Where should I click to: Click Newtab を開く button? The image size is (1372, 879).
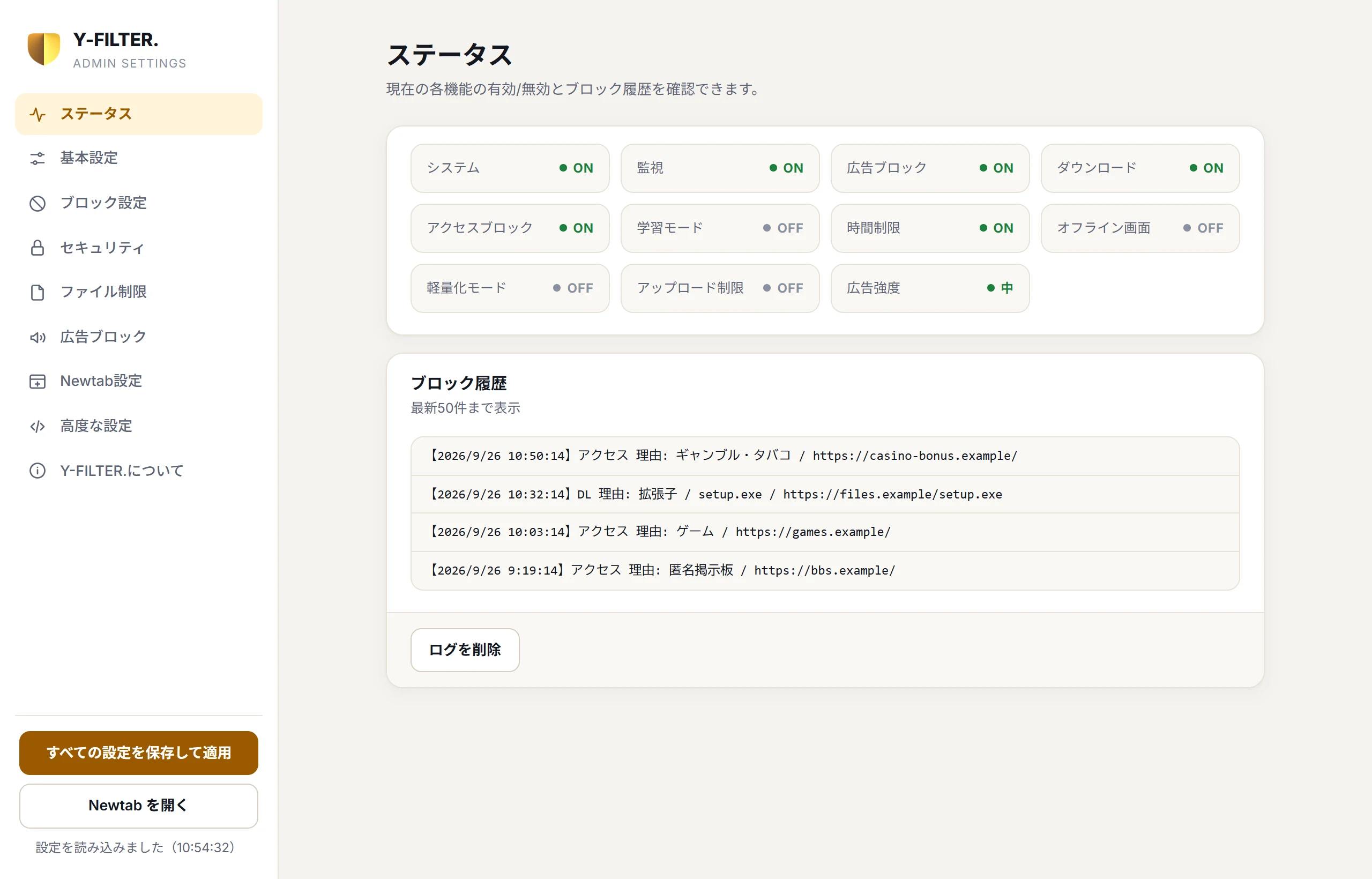coord(139,806)
